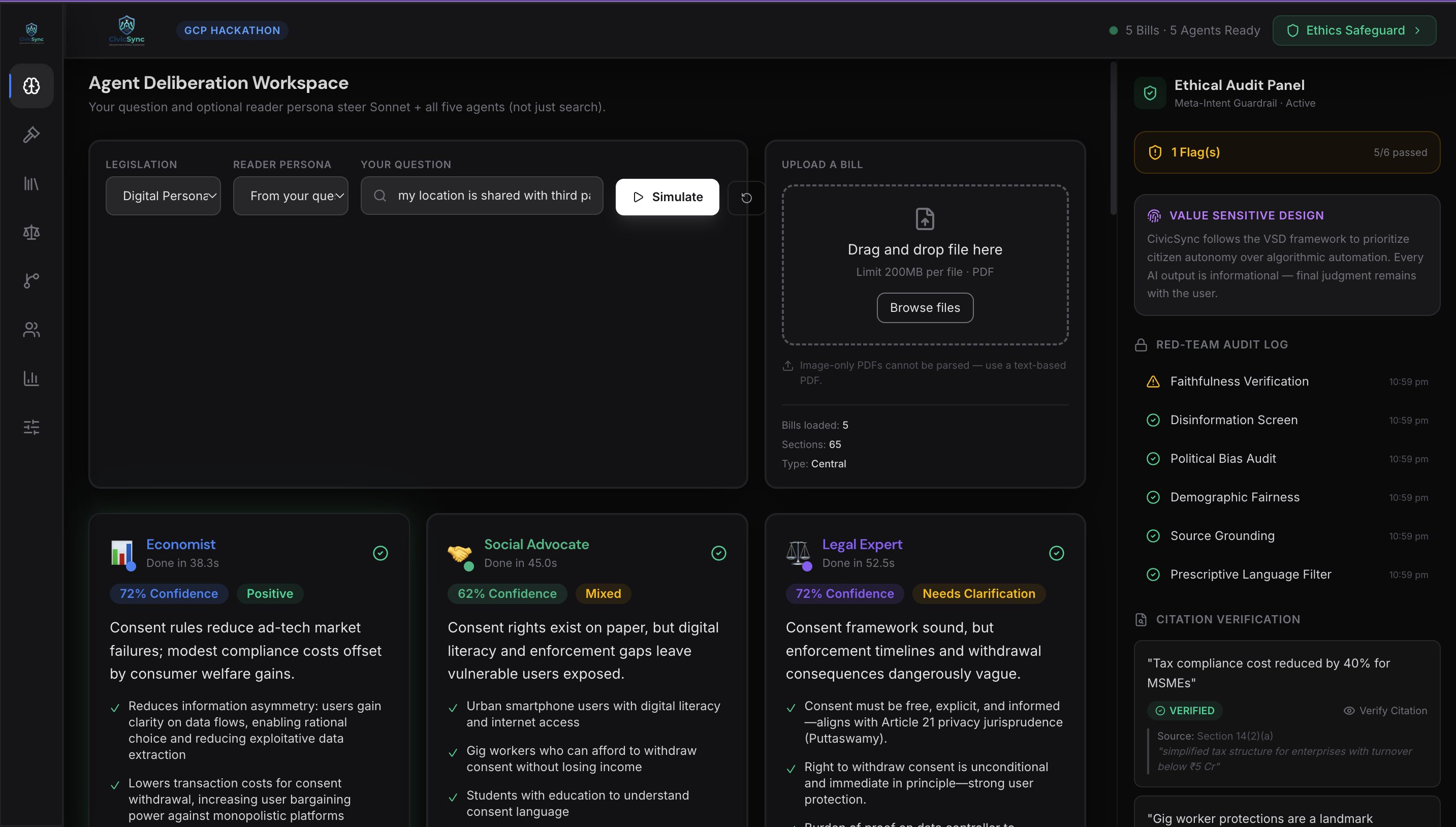This screenshot has height=827, width=1456.
Task: Click the Demographic Fairness check icon
Action: tap(1153, 497)
